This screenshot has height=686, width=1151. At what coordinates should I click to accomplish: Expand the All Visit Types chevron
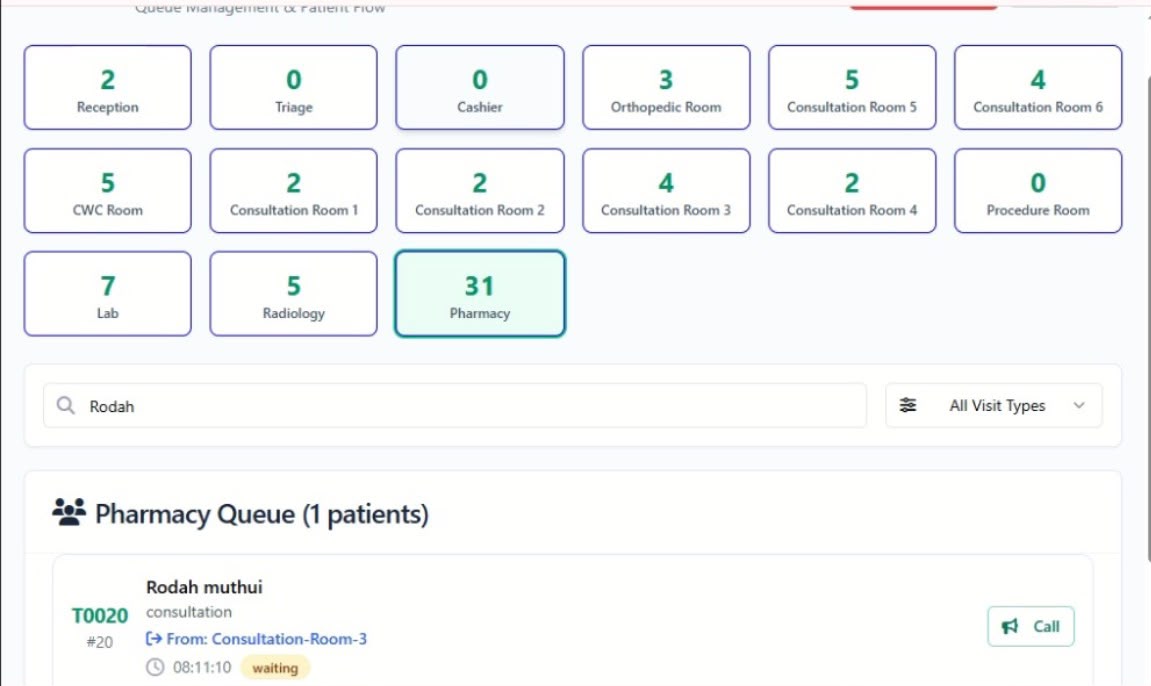pos(1078,405)
